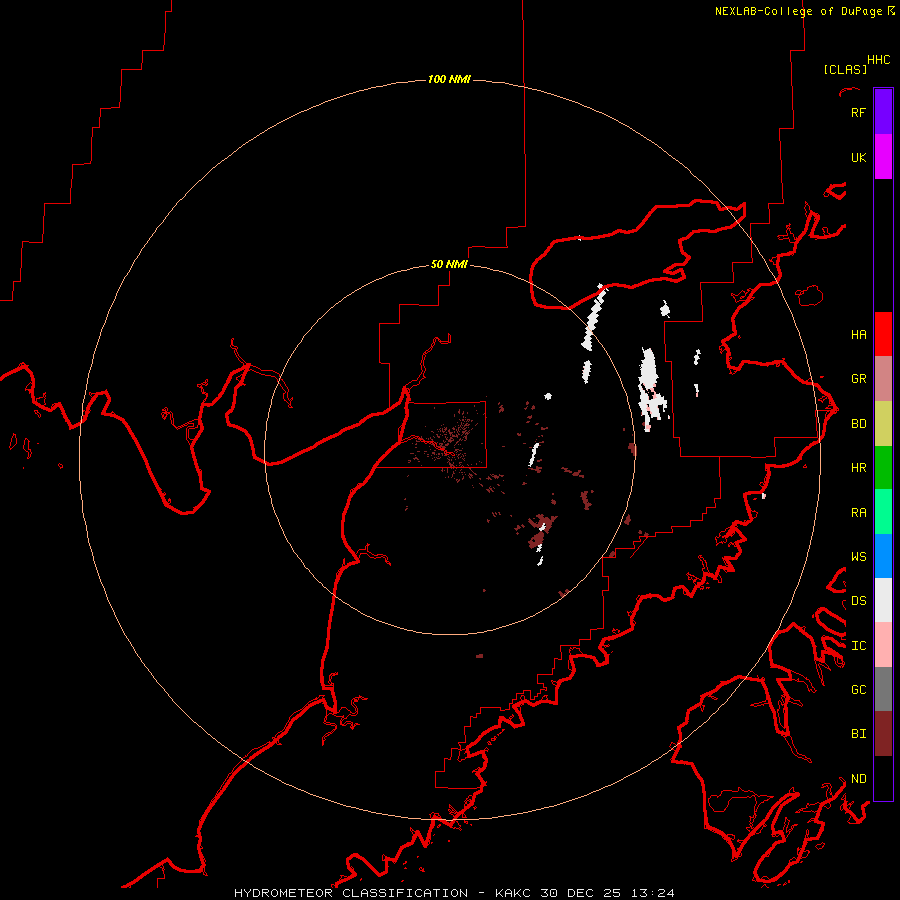Viewport: 900px width, 900px height.
Task: Click the DS legend label
Action: point(858,600)
